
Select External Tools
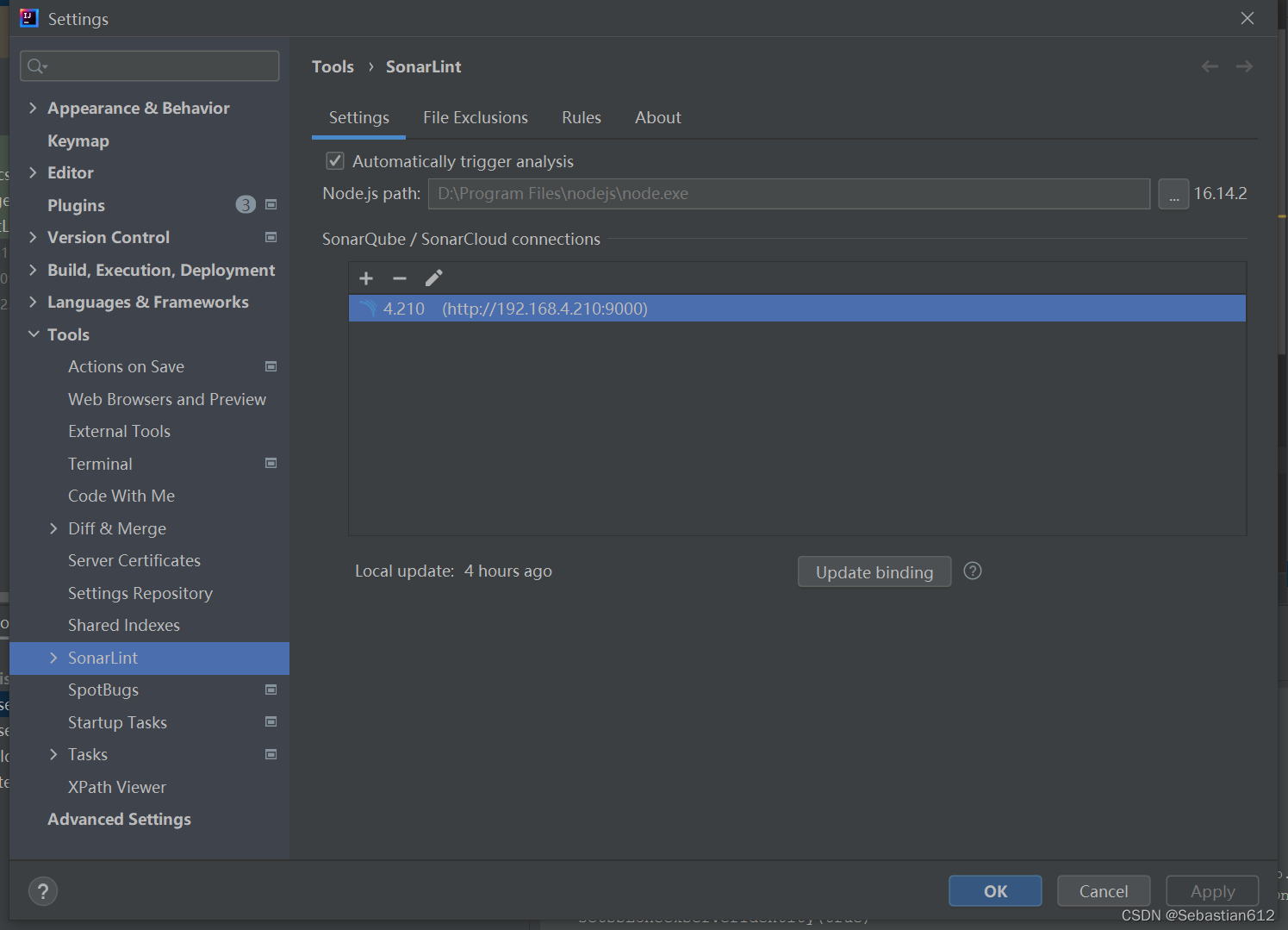pyautogui.click(x=119, y=431)
